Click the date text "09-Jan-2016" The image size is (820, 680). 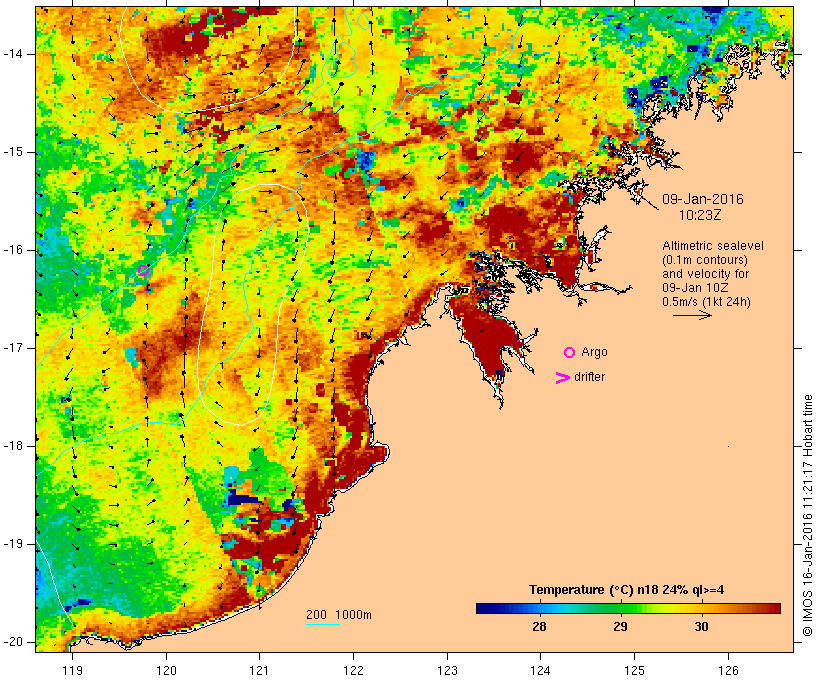coord(702,199)
